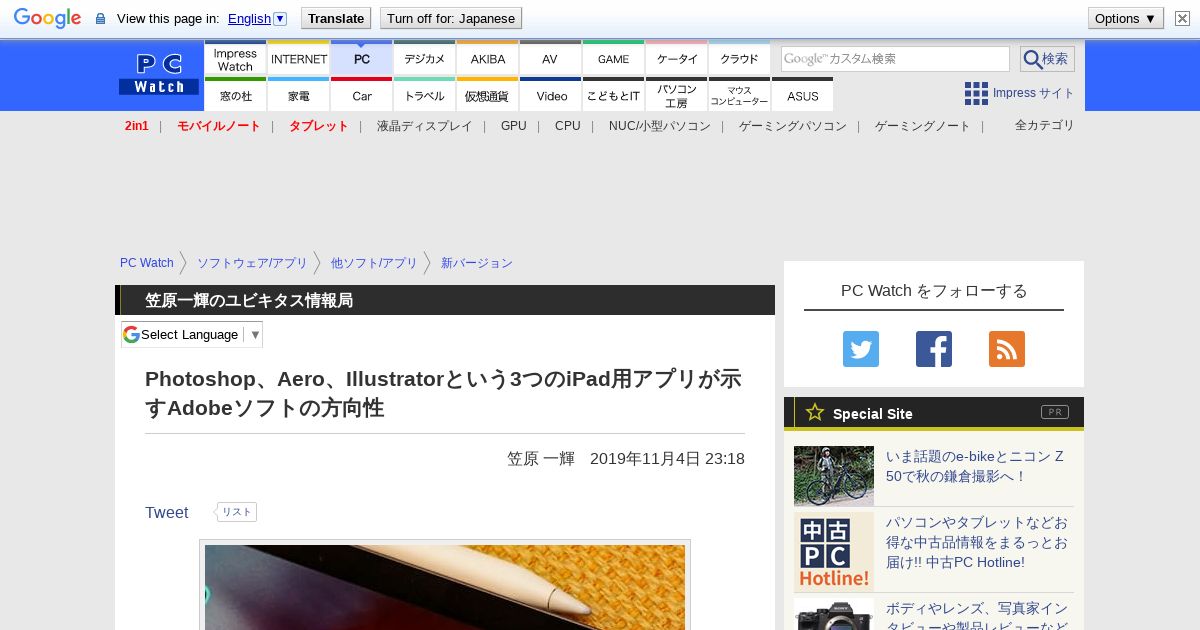The image size is (1200, 630).
Task: Click the ソフトウェア/アプリ breadcrumb
Action: [x=252, y=263]
